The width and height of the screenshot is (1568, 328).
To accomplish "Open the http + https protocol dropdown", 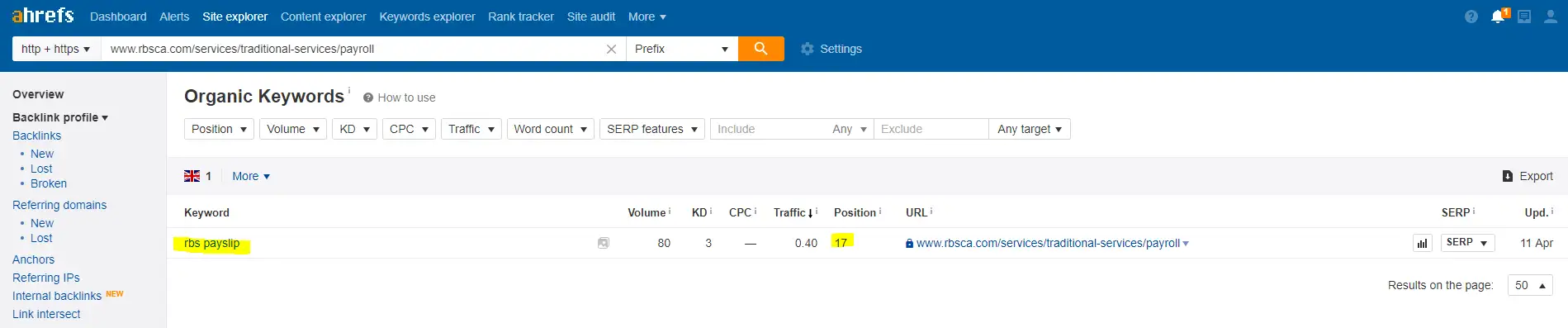I will coord(56,49).
